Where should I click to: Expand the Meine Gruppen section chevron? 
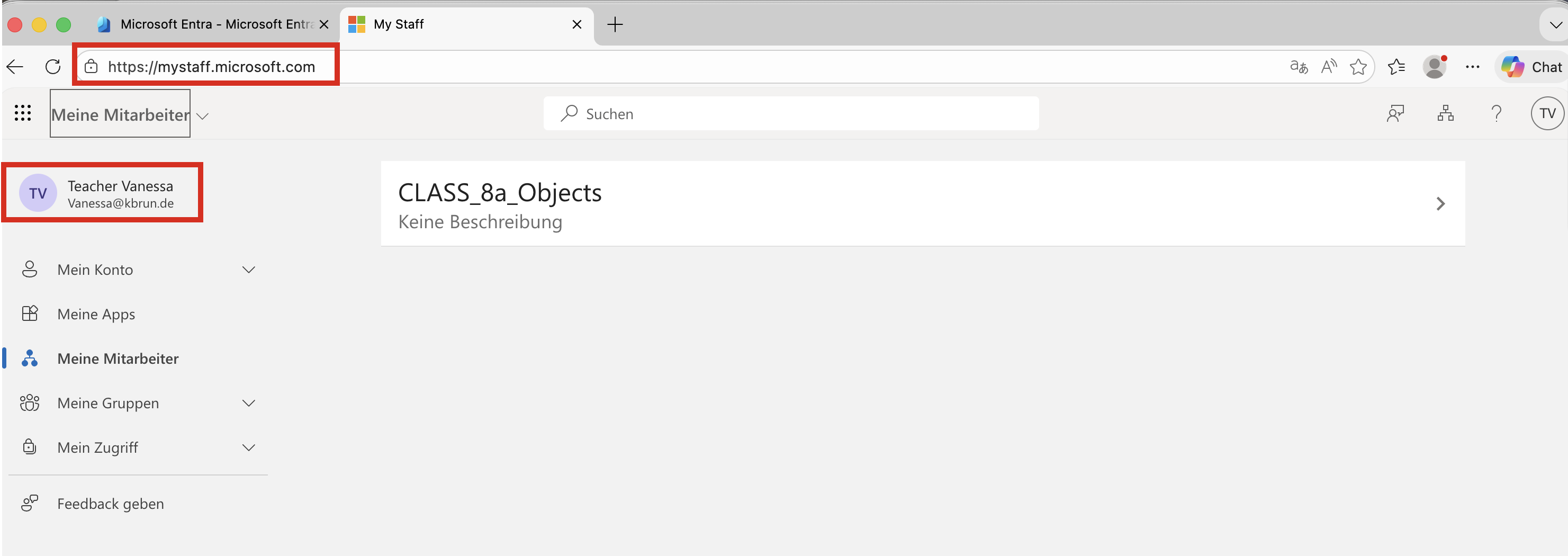tap(248, 403)
